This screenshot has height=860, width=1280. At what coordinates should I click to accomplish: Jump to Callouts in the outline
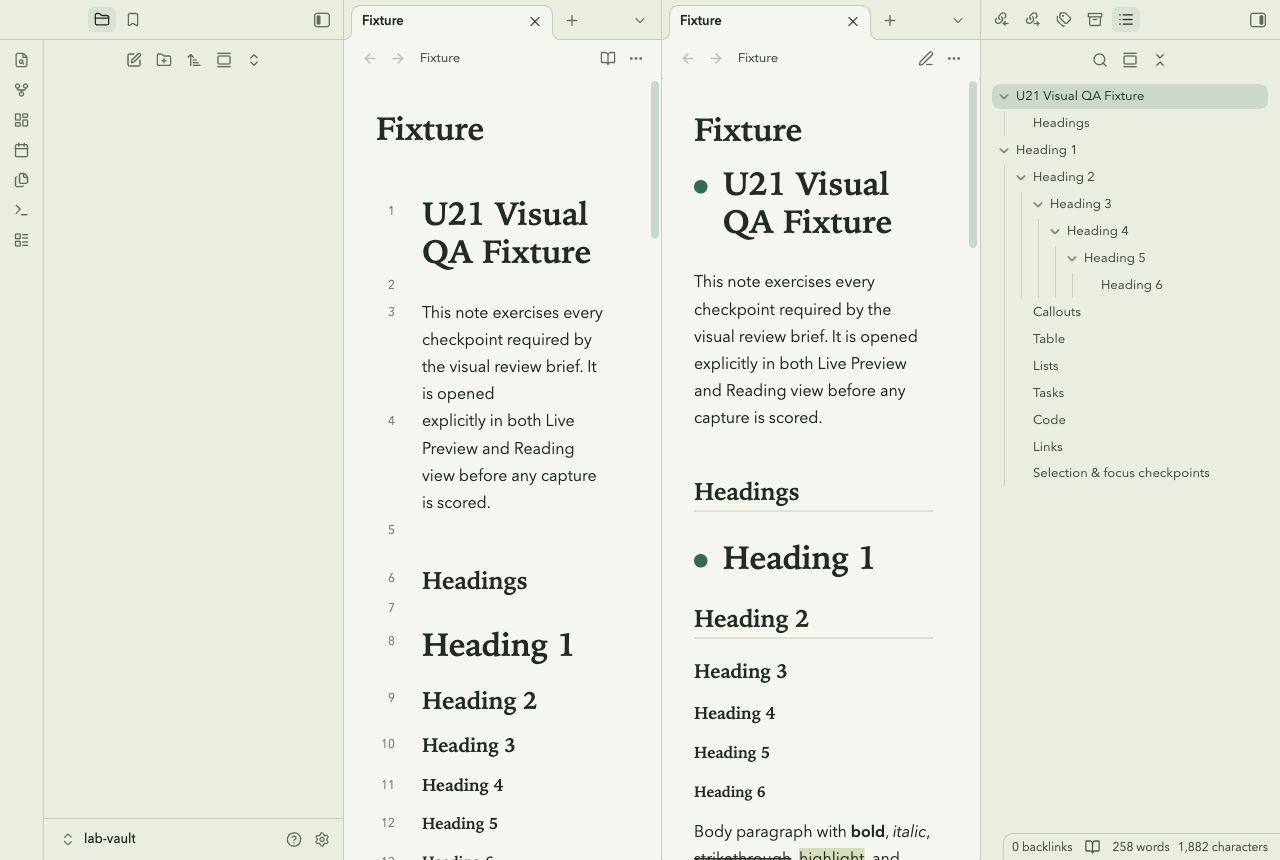click(1057, 312)
